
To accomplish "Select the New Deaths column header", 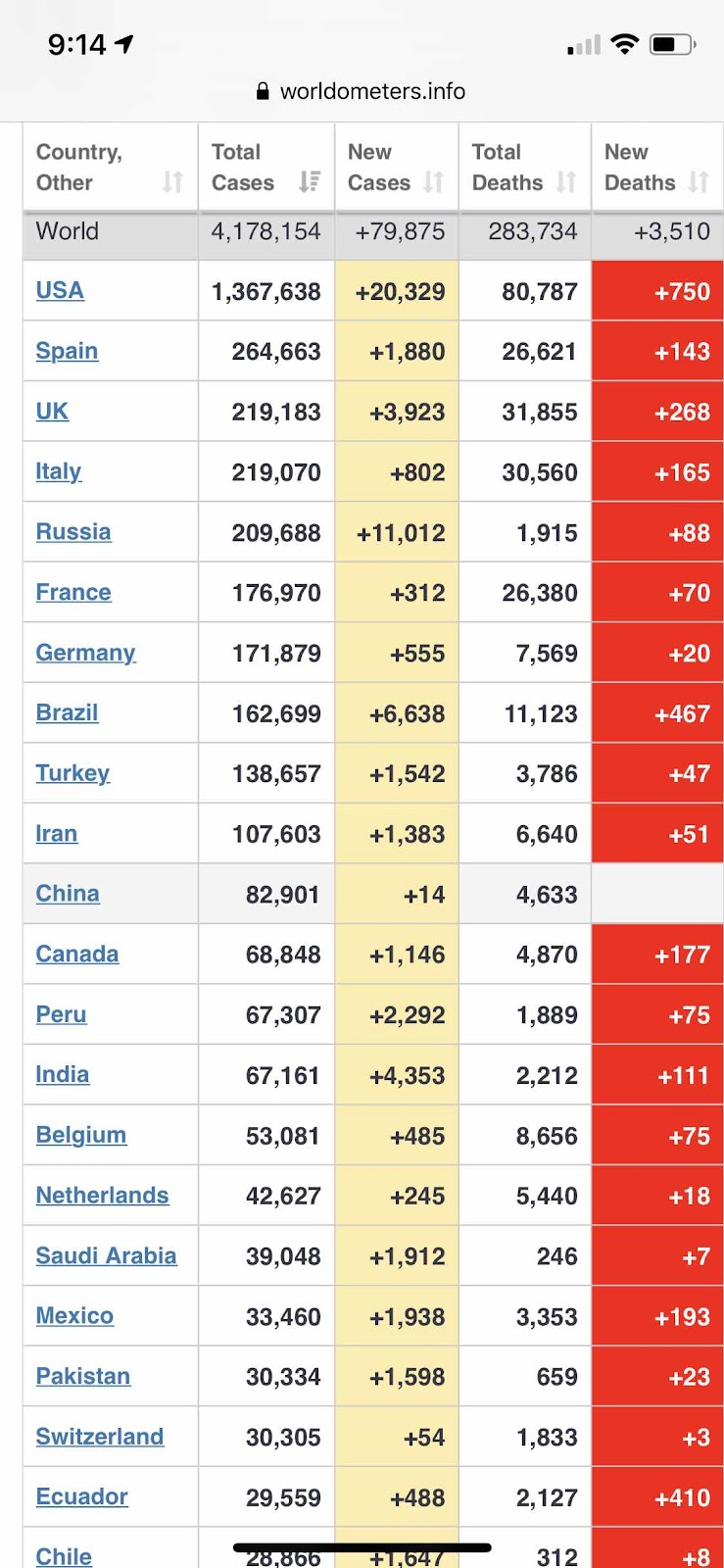I will click(x=640, y=167).
